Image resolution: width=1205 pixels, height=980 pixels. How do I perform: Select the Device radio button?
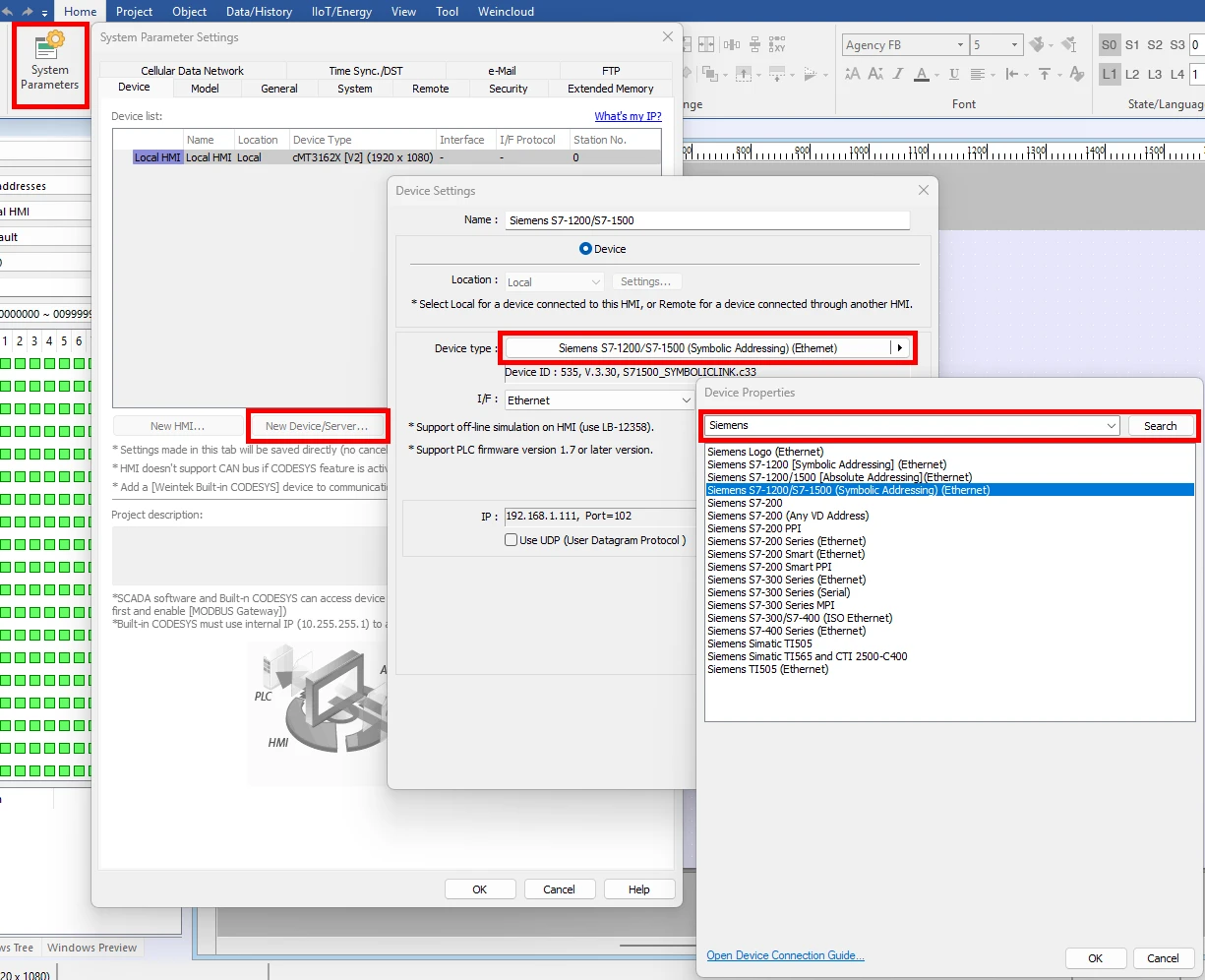(x=586, y=249)
